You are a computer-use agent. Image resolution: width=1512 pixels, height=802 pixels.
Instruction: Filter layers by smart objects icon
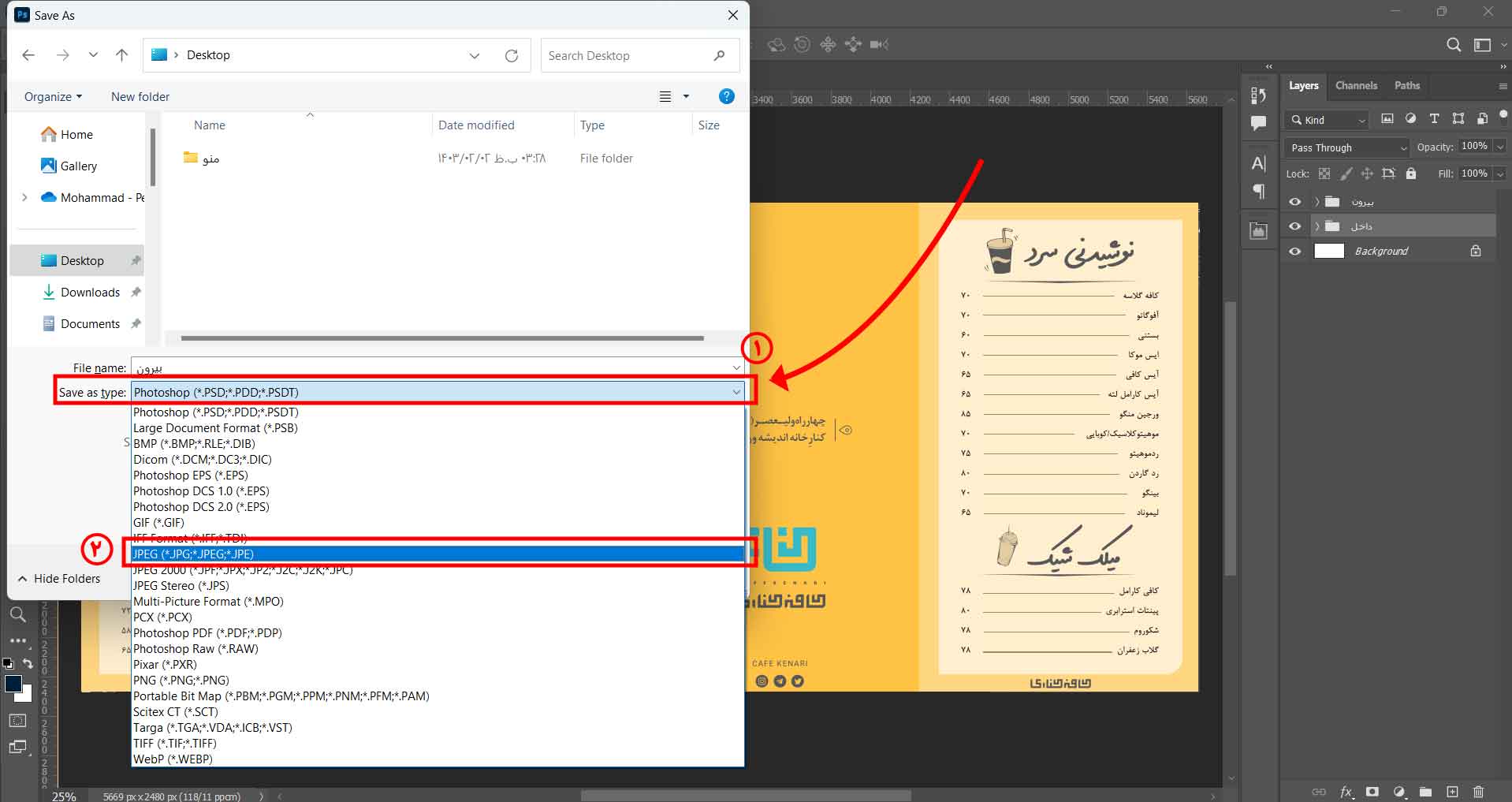[1482, 119]
